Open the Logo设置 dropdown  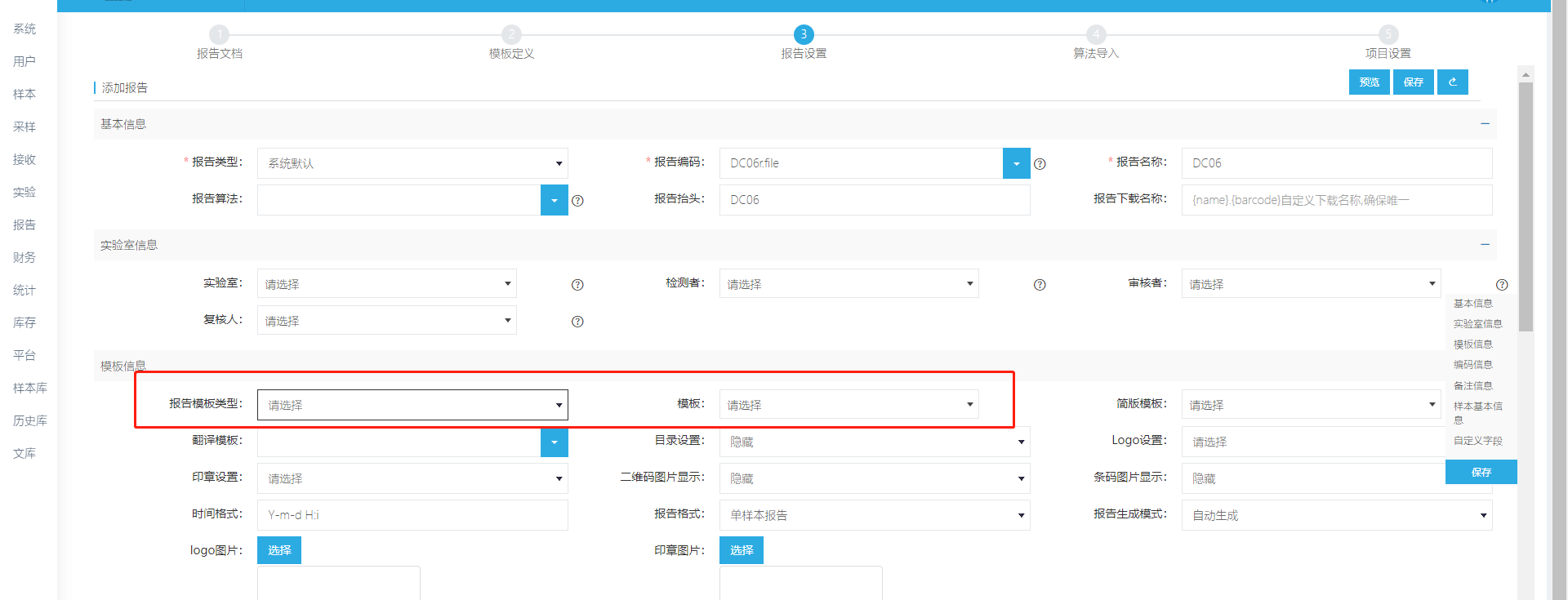click(1313, 442)
